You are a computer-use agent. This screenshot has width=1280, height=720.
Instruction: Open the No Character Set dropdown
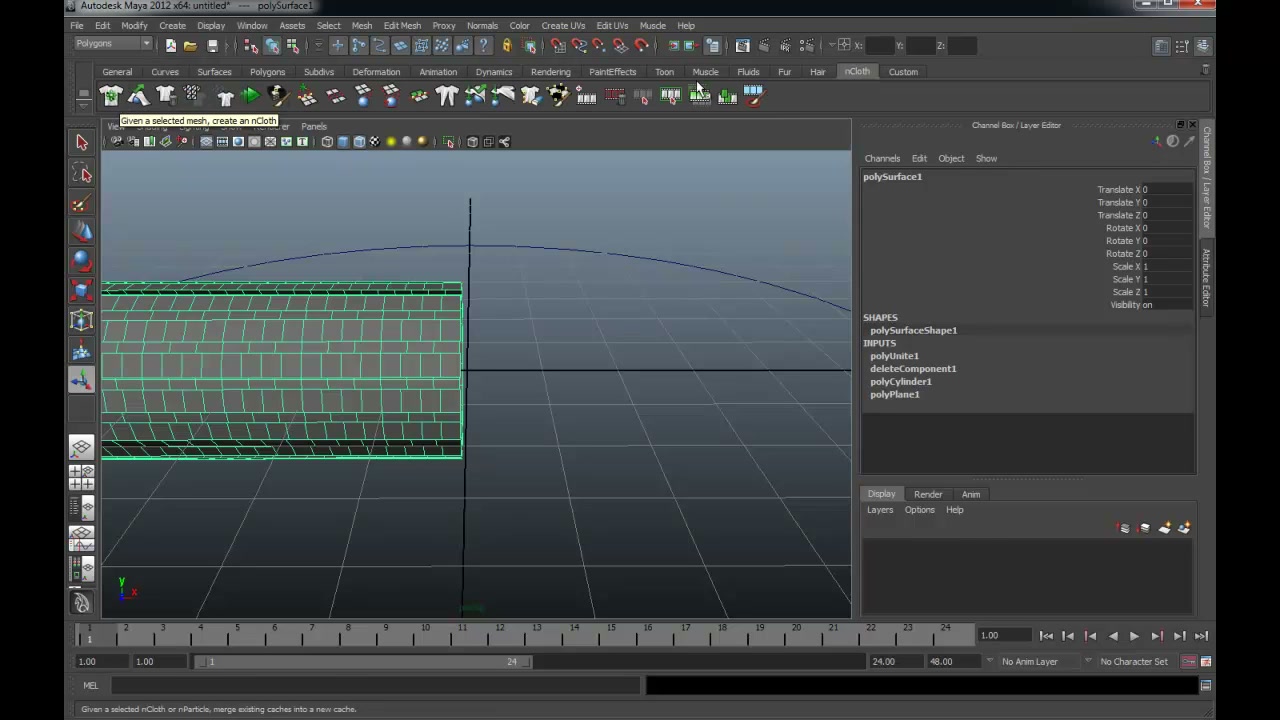point(1134,661)
